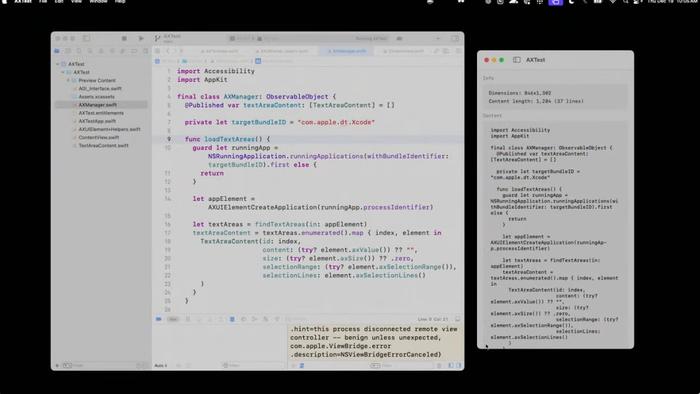
Task: Select TextAreaContent.swift in the navigator
Action: pos(103,145)
